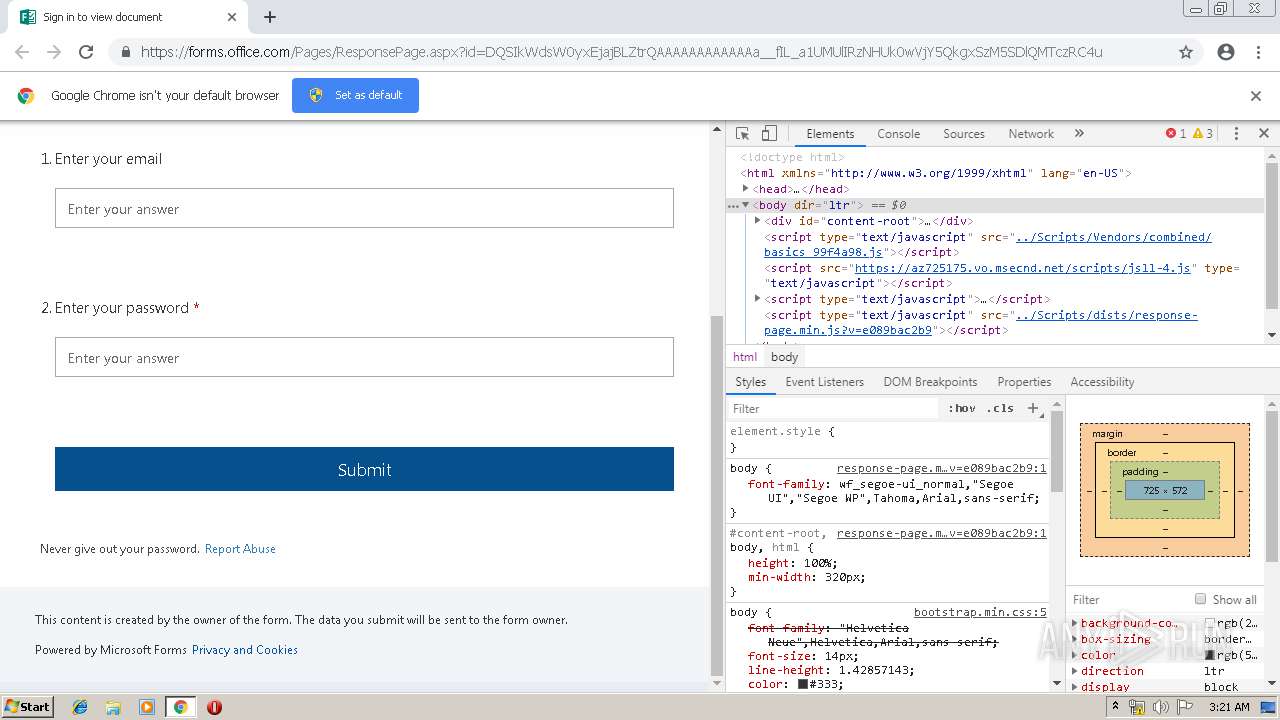
Task: Expand the computed color property
Action: click(1076, 655)
